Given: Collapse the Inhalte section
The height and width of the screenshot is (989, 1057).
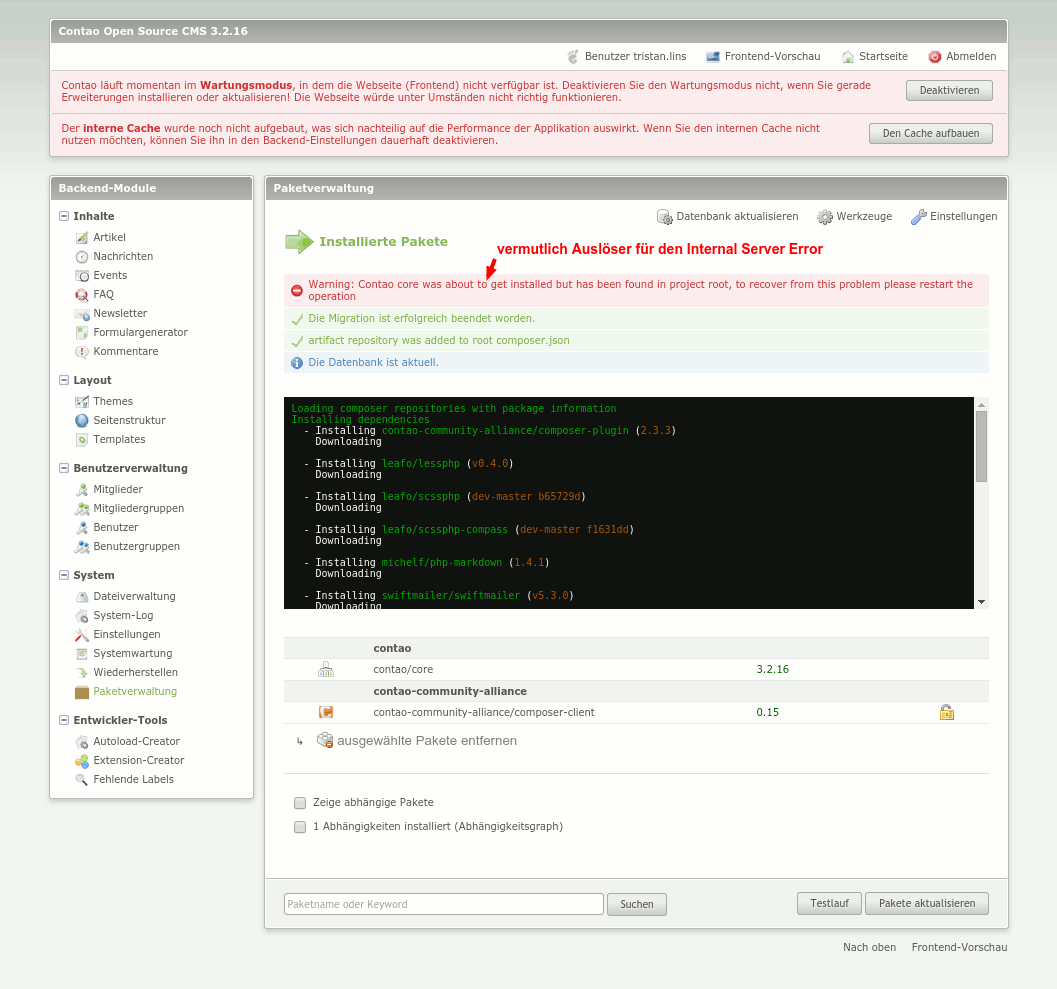Looking at the screenshot, I should click(x=64, y=216).
